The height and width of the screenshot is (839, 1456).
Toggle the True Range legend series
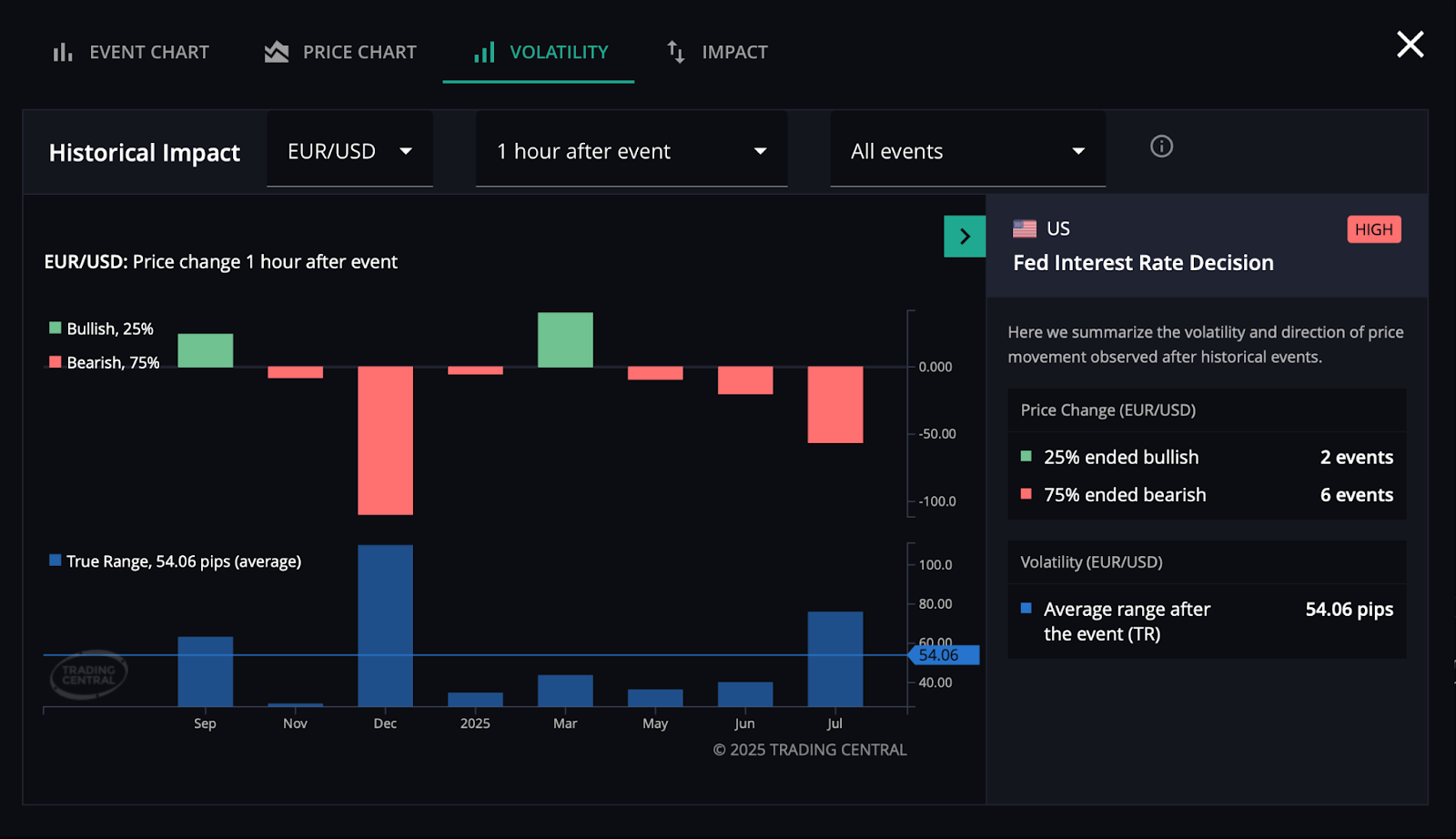click(175, 561)
